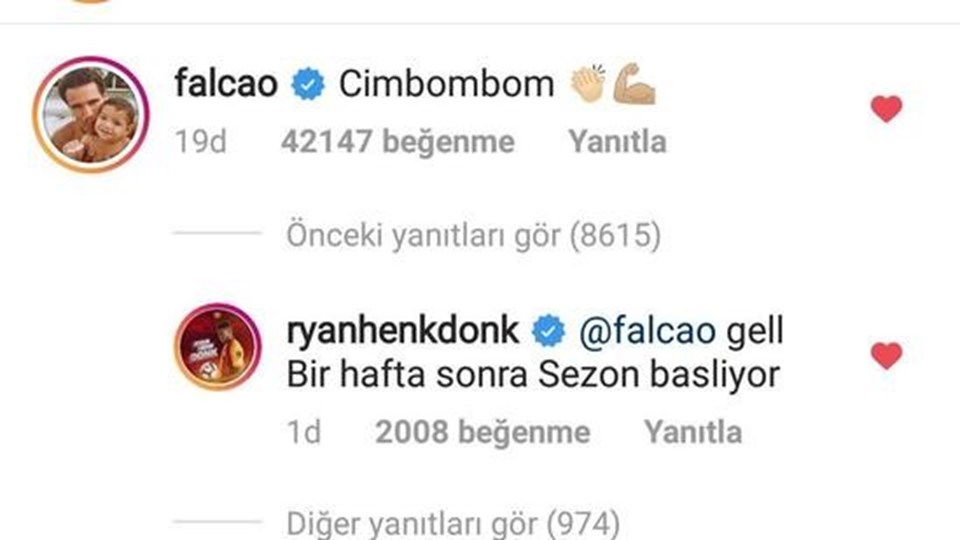Image resolution: width=960 pixels, height=540 pixels.
Task: Click the 19d timestamp on falcao's comment
Action: 201,142
